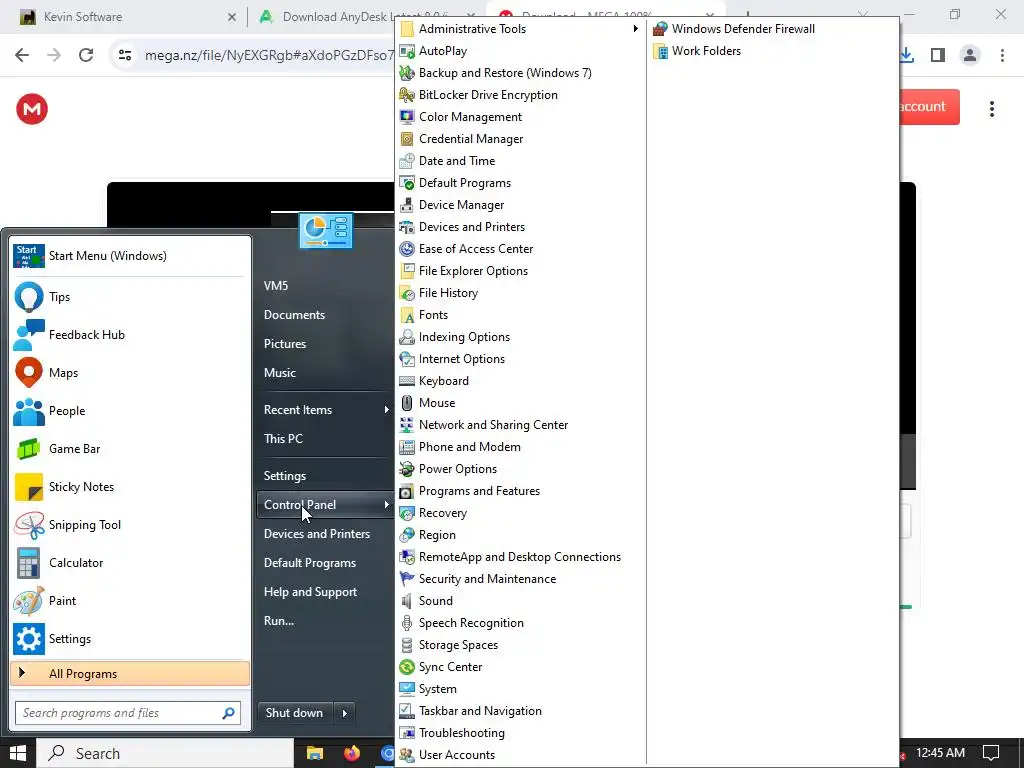Select Pictures in start menu
Viewport: 1024px width, 768px height.
[285, 344]
